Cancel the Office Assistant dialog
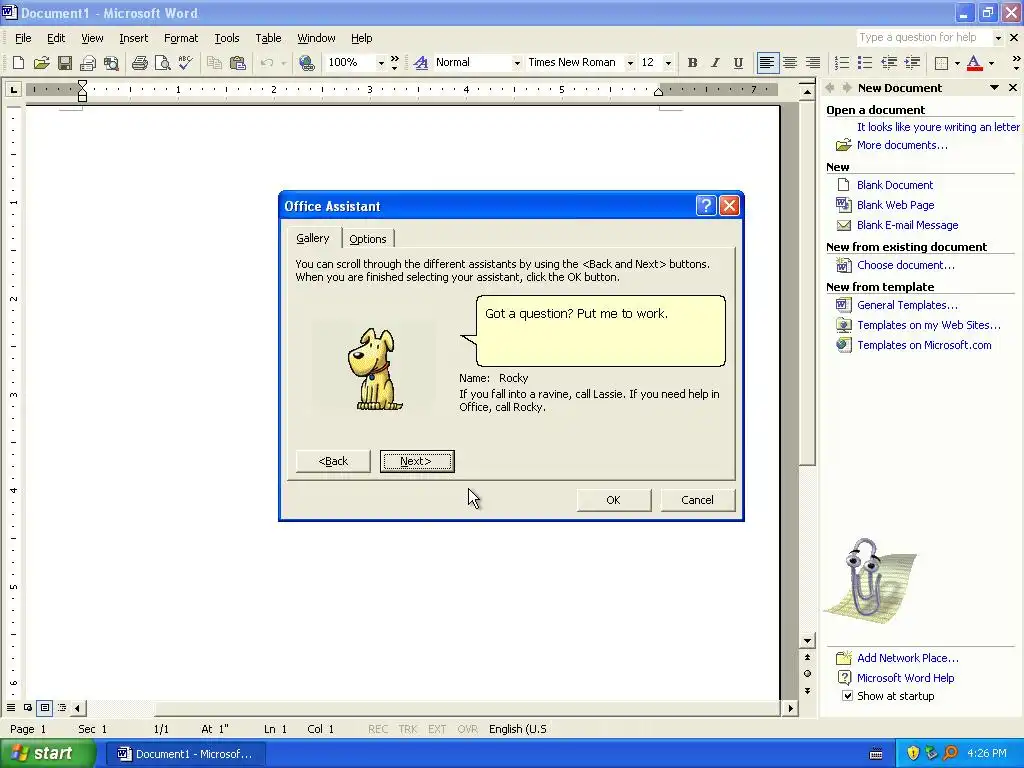This screenshot has width=1024, height=768. [697, 500]
